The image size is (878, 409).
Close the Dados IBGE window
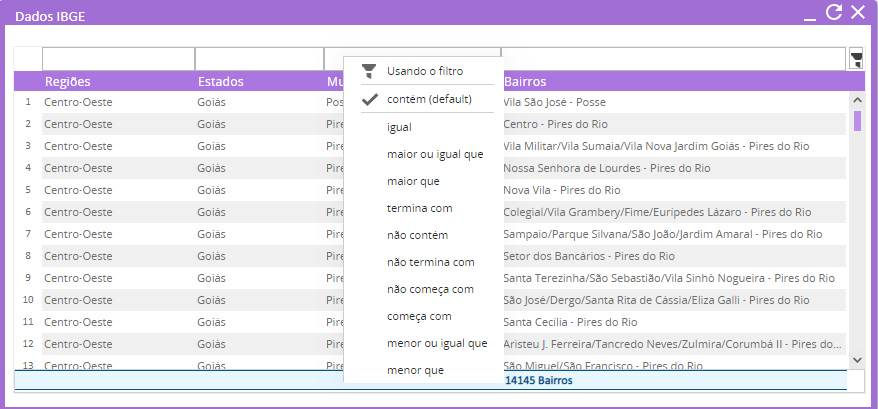coord(857,12)
